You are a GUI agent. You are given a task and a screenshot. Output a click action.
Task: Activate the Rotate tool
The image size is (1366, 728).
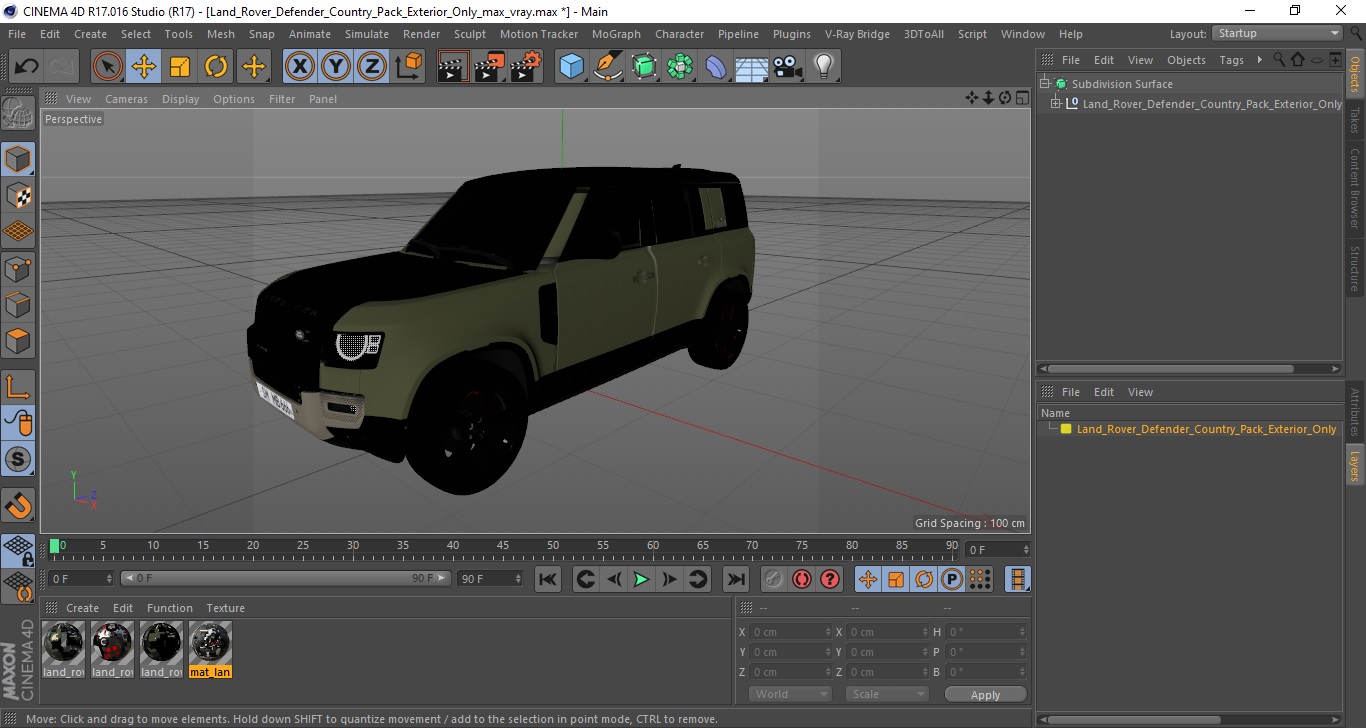216,67
